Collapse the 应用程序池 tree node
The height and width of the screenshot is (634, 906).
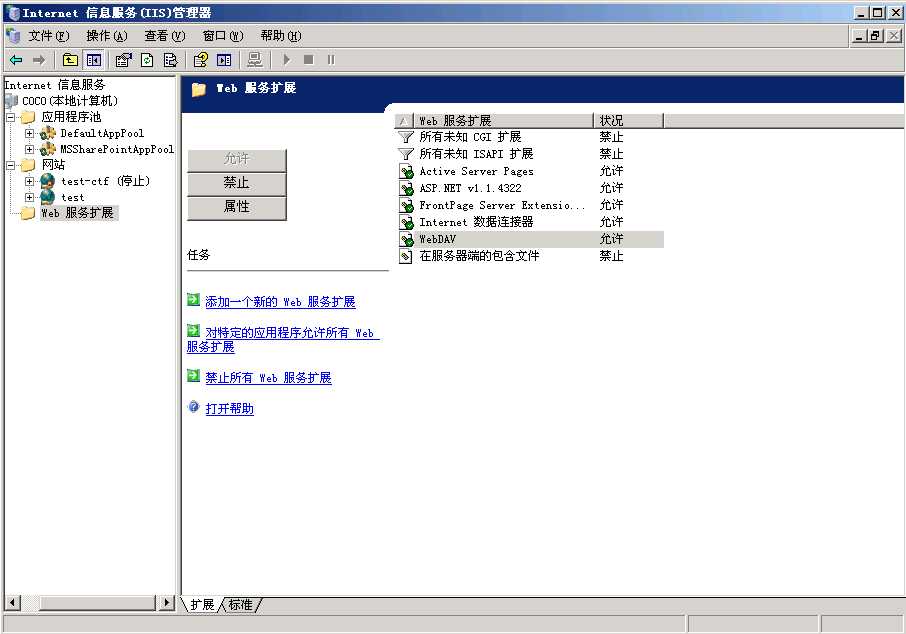(10, 117)
